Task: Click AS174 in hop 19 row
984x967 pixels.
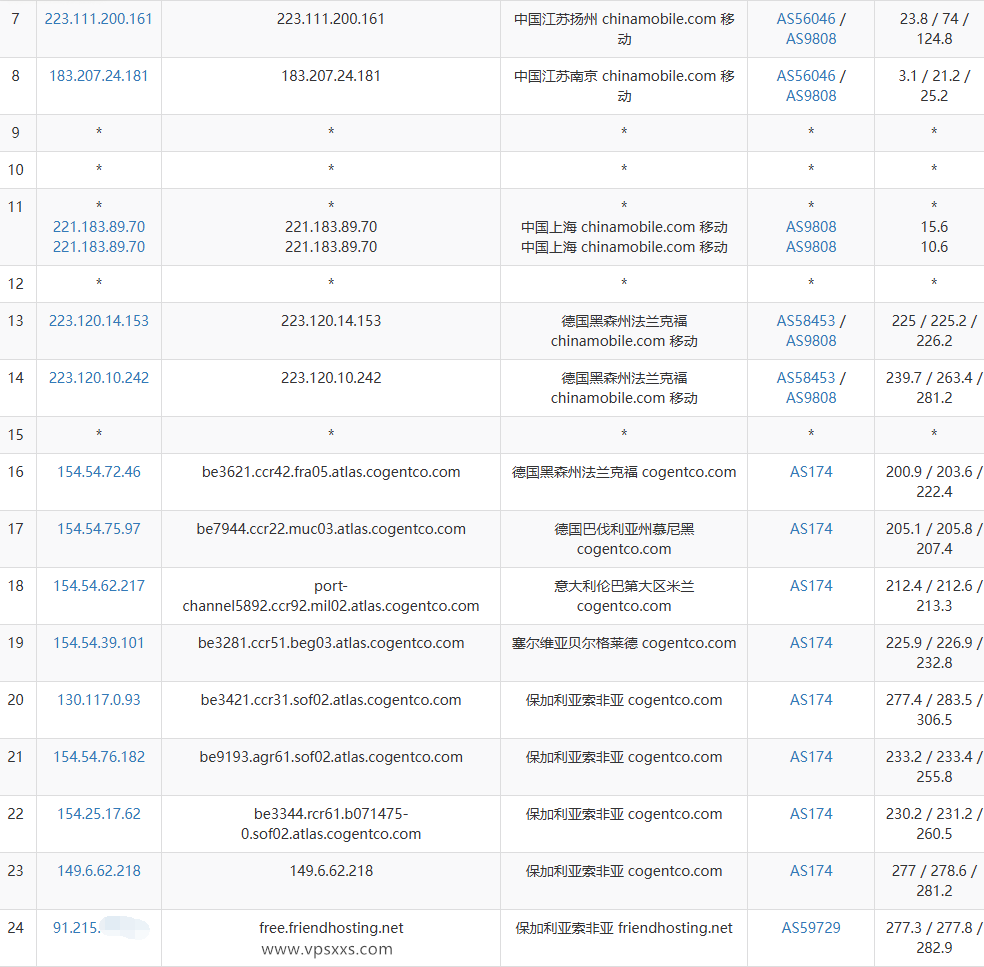Action: point(811,643)
